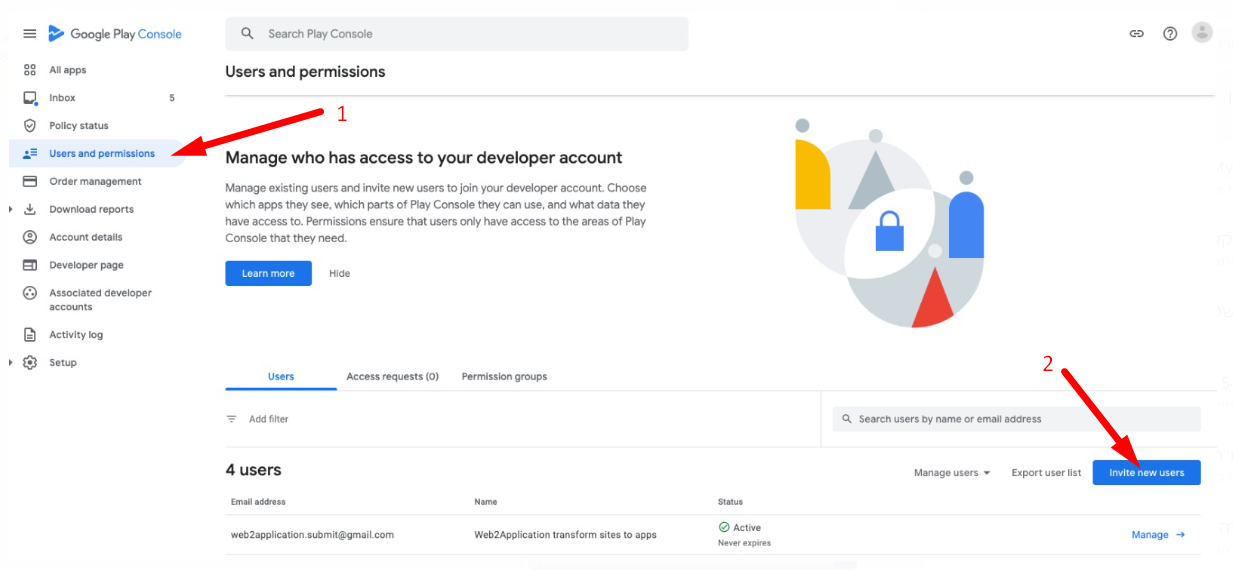The height and width of the screenshot is (570, 1233).
Task: Switch to Access requests tab
Action: click(x=392, y=377)
